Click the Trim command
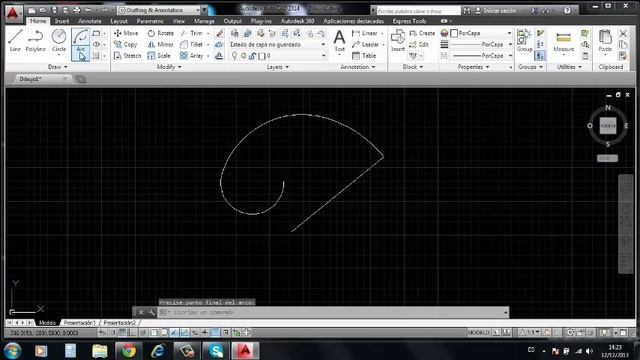The height and width of the screenshot is (360, 640). pyautogui.click(x=191, y=33)
